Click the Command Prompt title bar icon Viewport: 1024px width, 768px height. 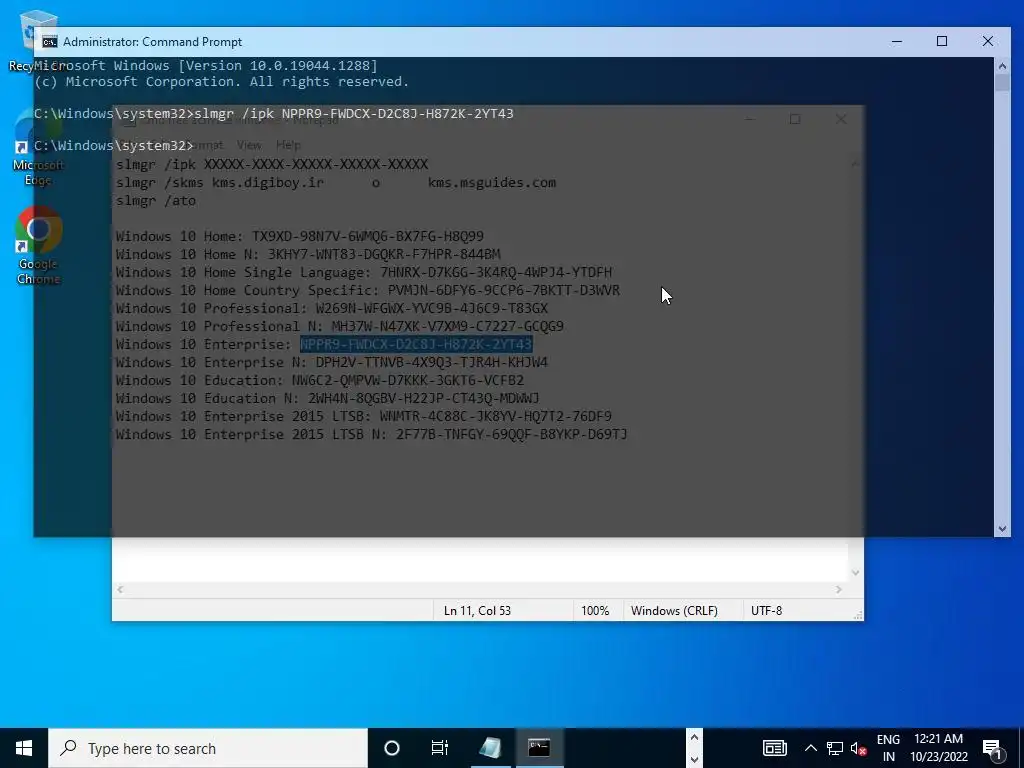[x=50, y=42]
